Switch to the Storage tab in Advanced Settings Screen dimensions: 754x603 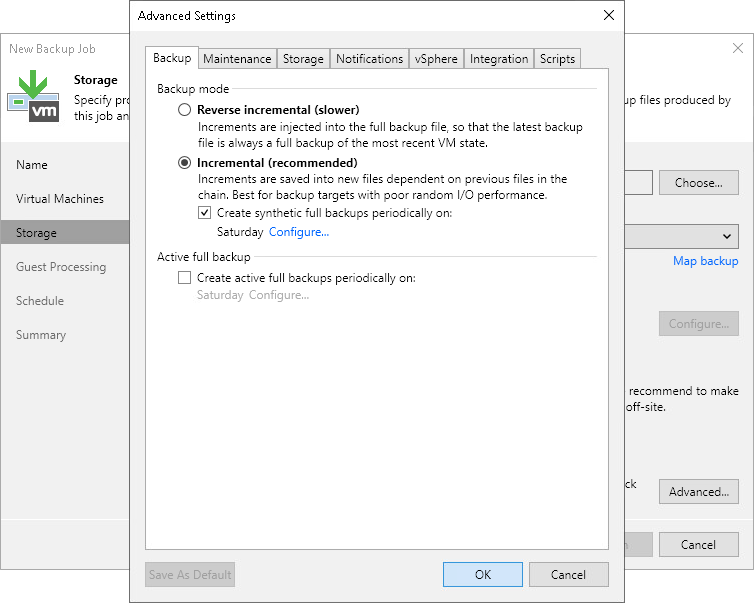pos(303,59)
